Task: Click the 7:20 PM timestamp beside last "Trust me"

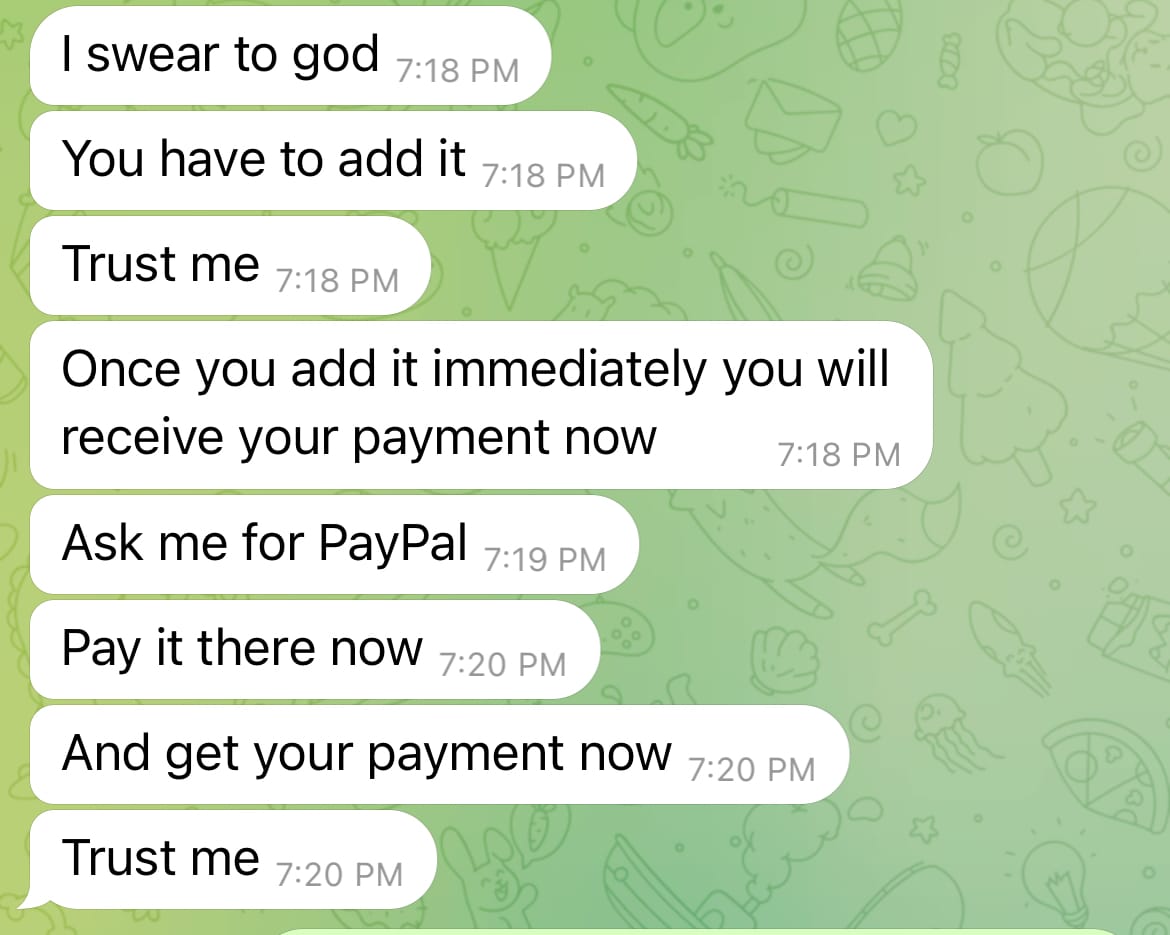Action: point(340,875)
